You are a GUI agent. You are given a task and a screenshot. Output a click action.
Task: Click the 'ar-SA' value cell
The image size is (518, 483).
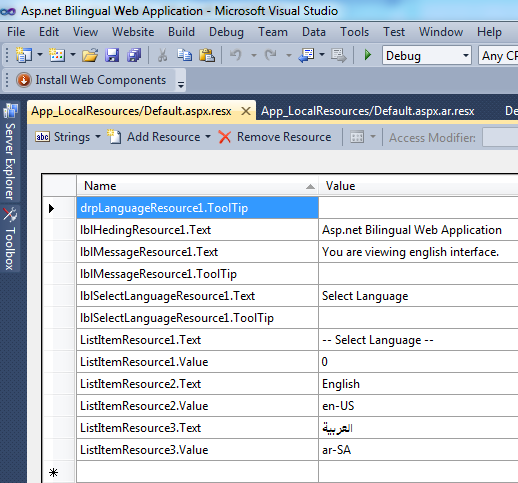click(x=418, y=450)
